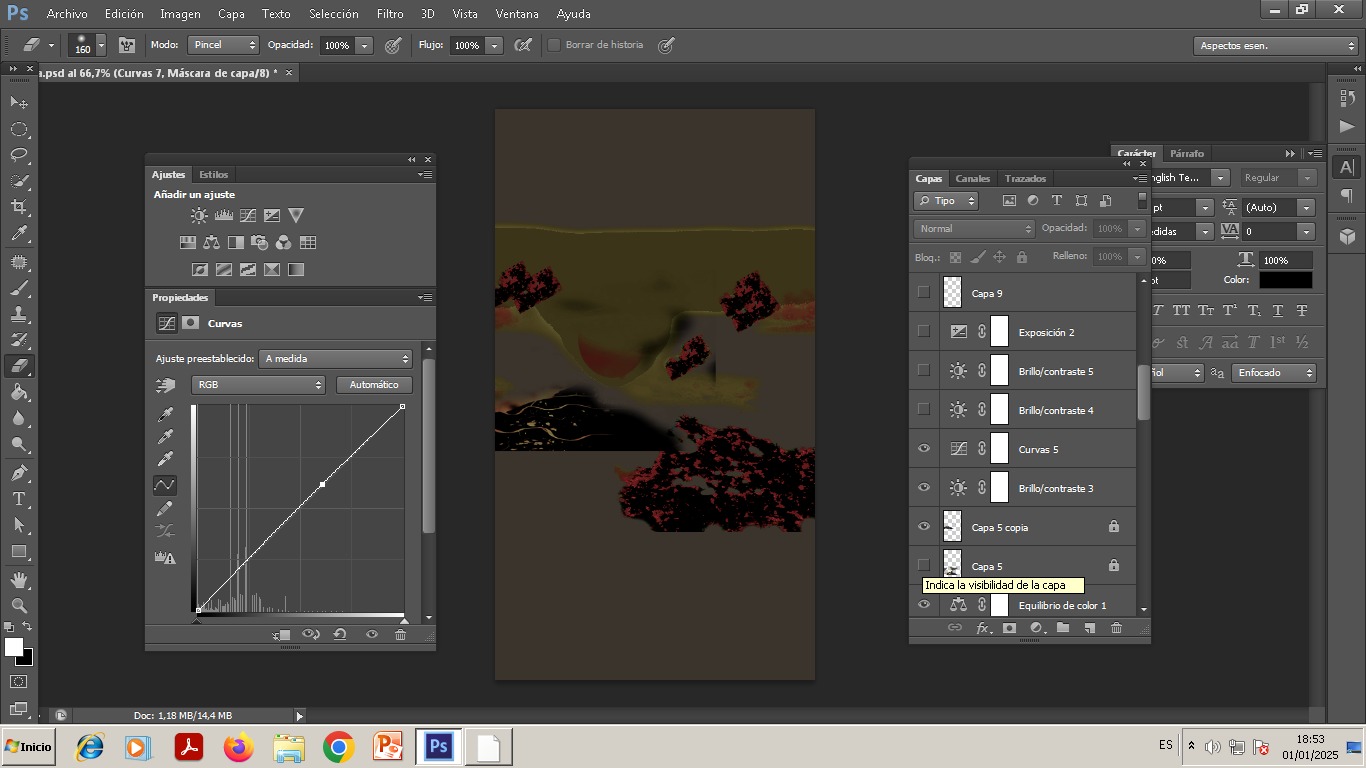Create a new group in Capas panel
The width and height of the screenshot is (1366, 768).
(1063, 628)
